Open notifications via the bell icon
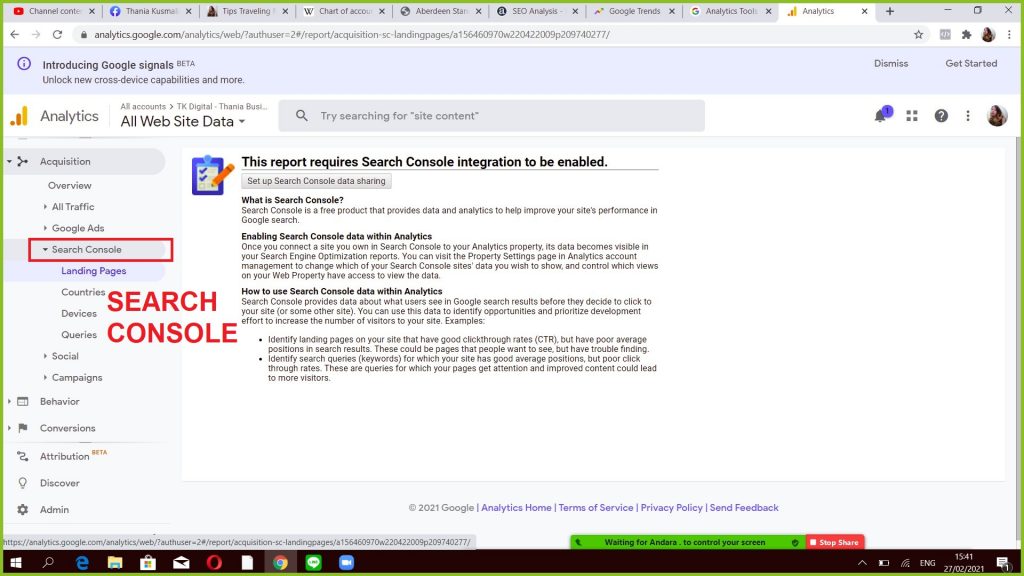 tap(881, 115)
